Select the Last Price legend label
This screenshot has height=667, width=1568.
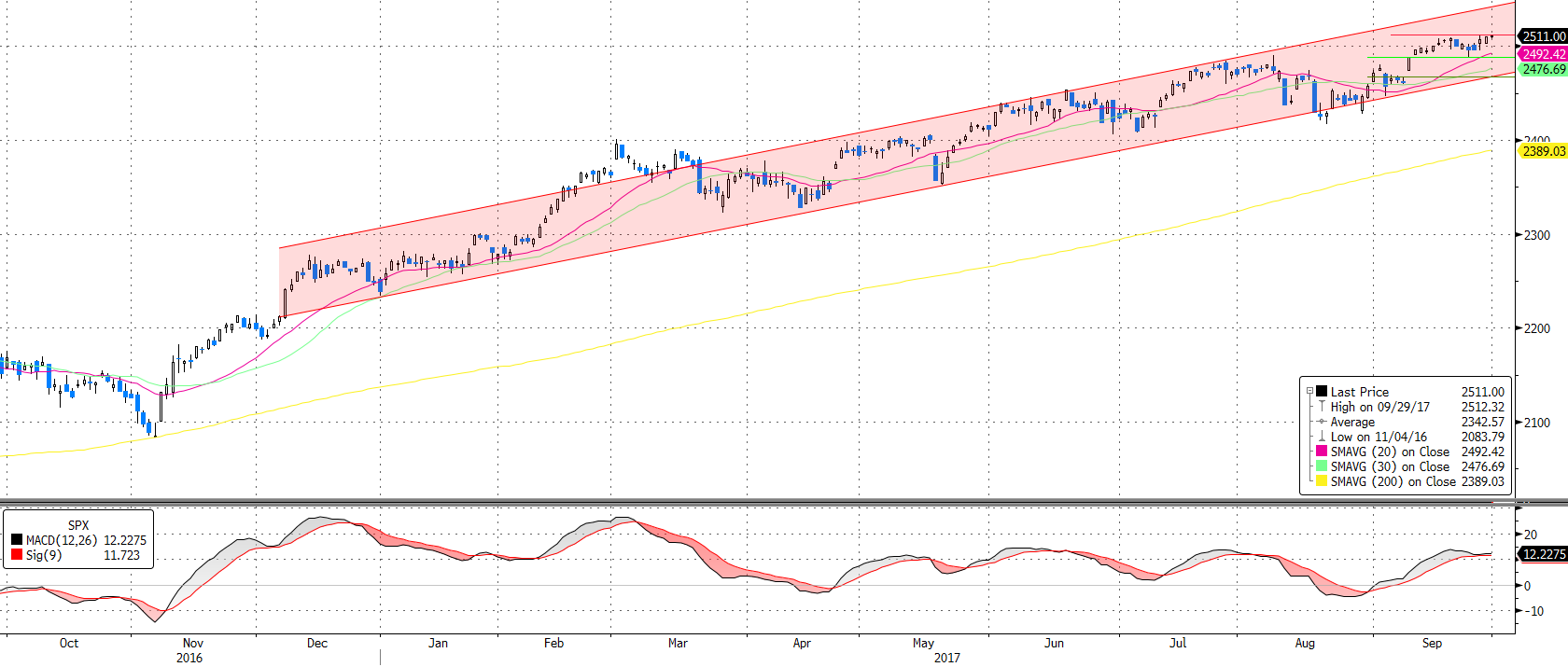coord(1360,392)
